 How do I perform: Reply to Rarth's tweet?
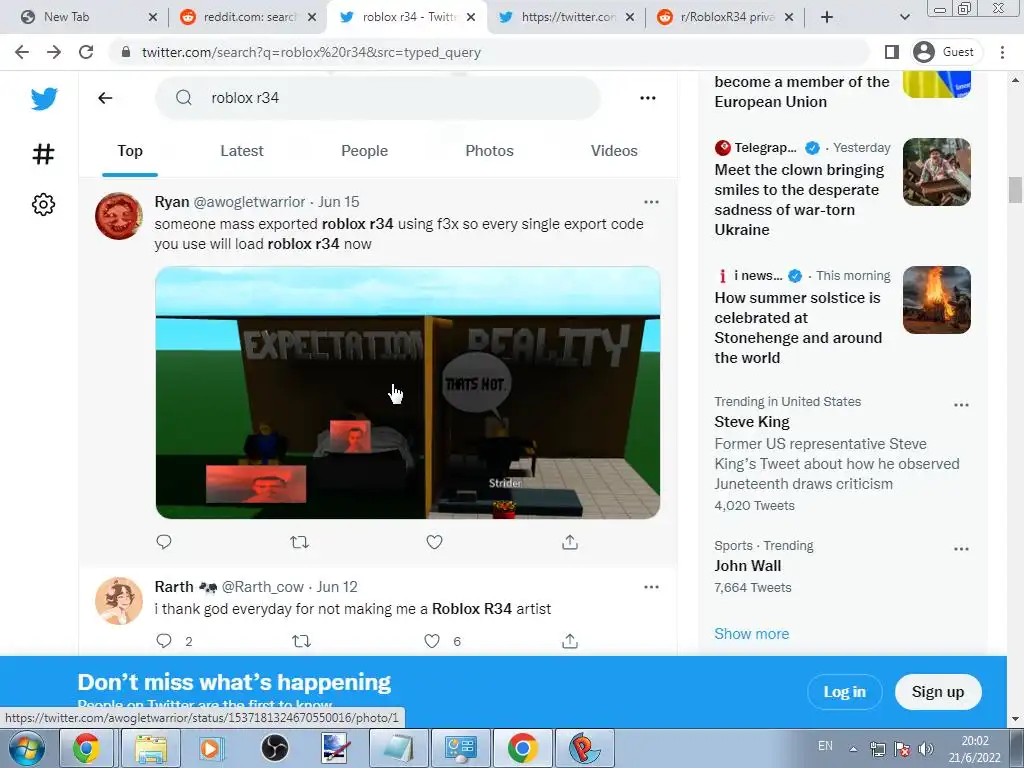pos(164,641)
